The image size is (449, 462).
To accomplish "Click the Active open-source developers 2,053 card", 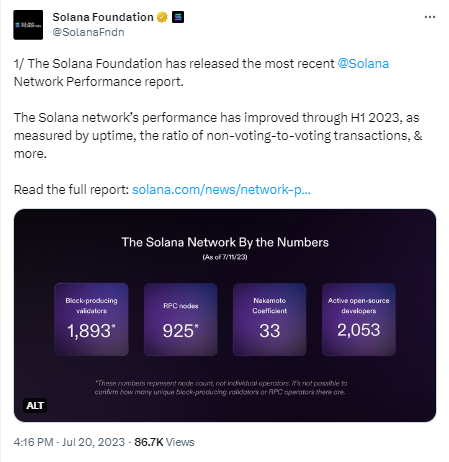I will coord(359,319).
